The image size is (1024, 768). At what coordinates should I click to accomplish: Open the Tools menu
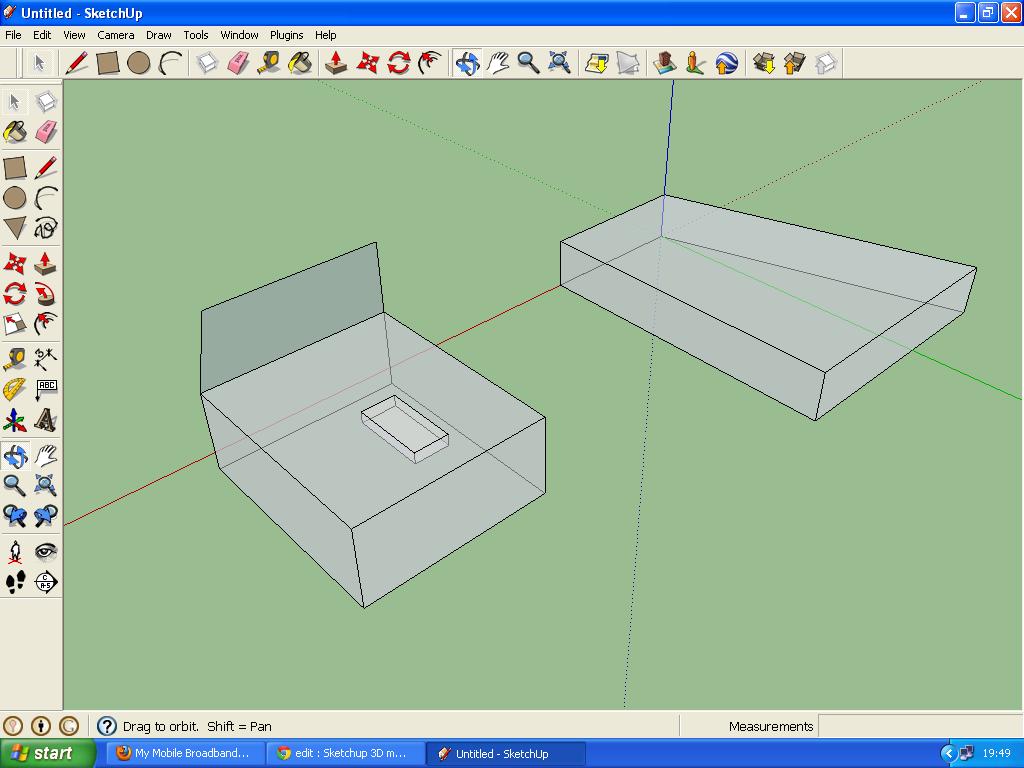(195, 35)
